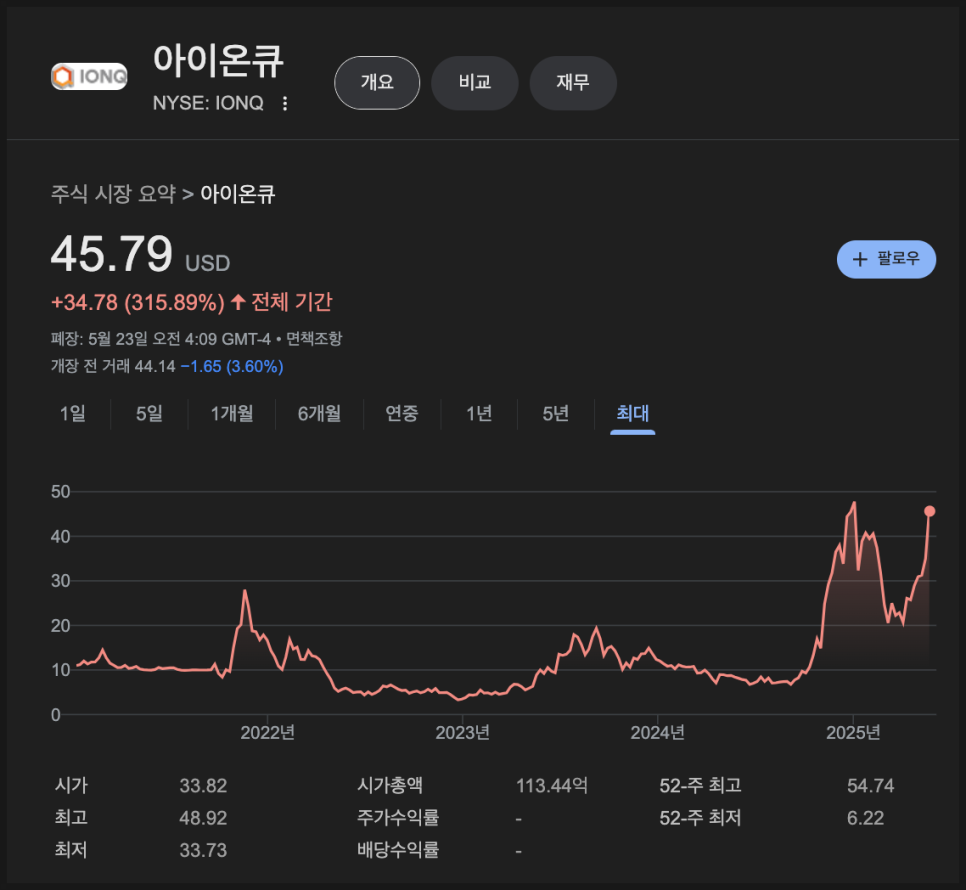Open the 주식 시장 요약 breadcrumb link
This screenshot has width=966, height=890.
(x=113, y=194)
